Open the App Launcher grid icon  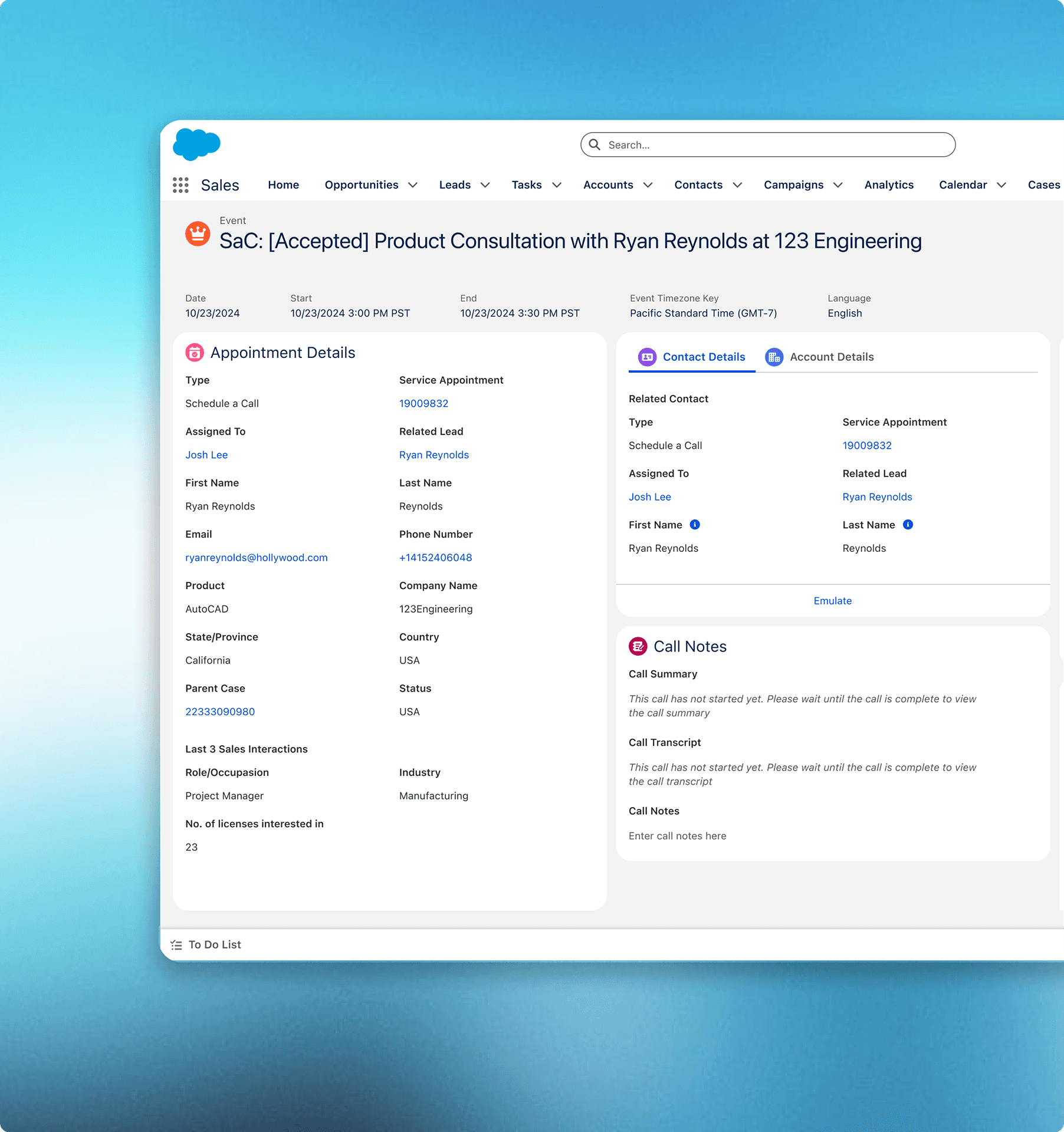(x=180, y=185)
